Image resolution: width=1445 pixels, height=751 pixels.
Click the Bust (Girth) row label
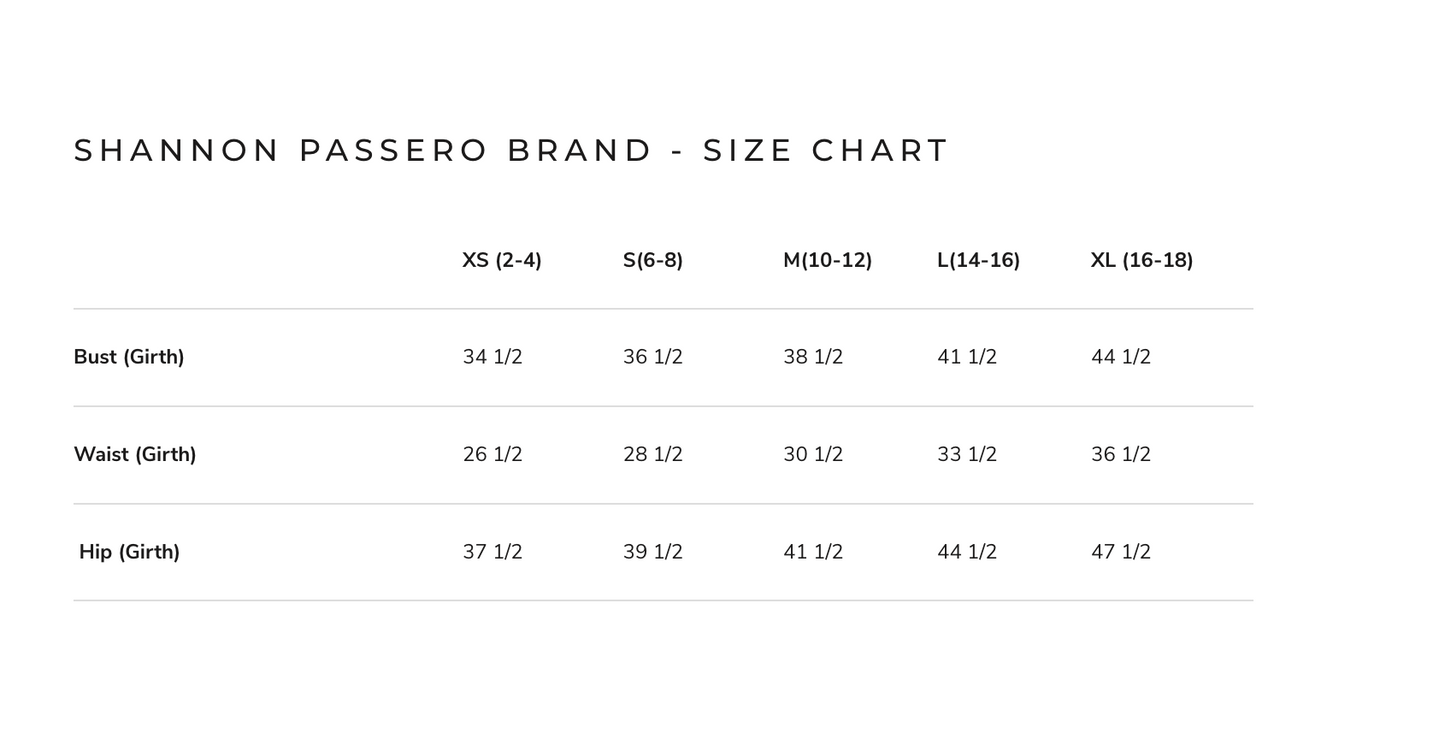pos(129,357)
